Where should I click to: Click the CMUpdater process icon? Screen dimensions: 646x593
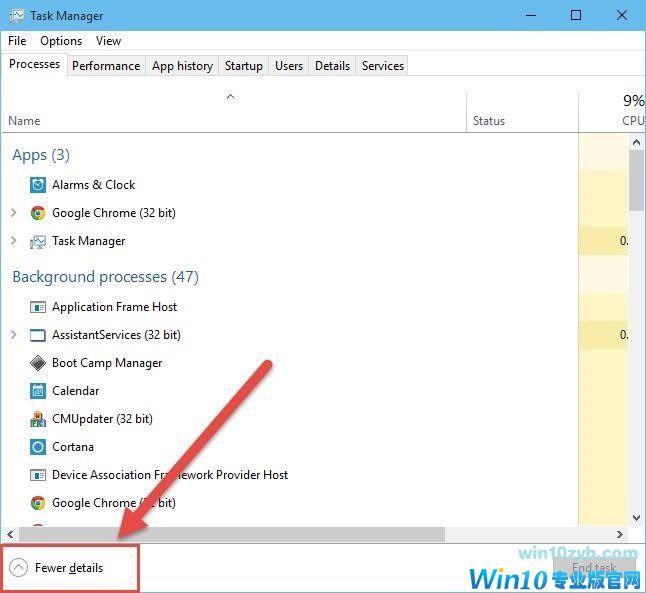pyautogui.click(x=38, y=419)
